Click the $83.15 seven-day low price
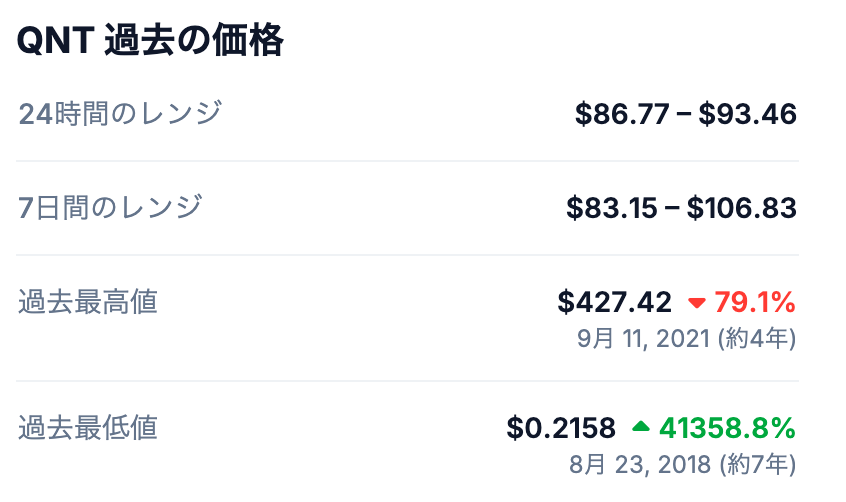 (x=612, y=208)
